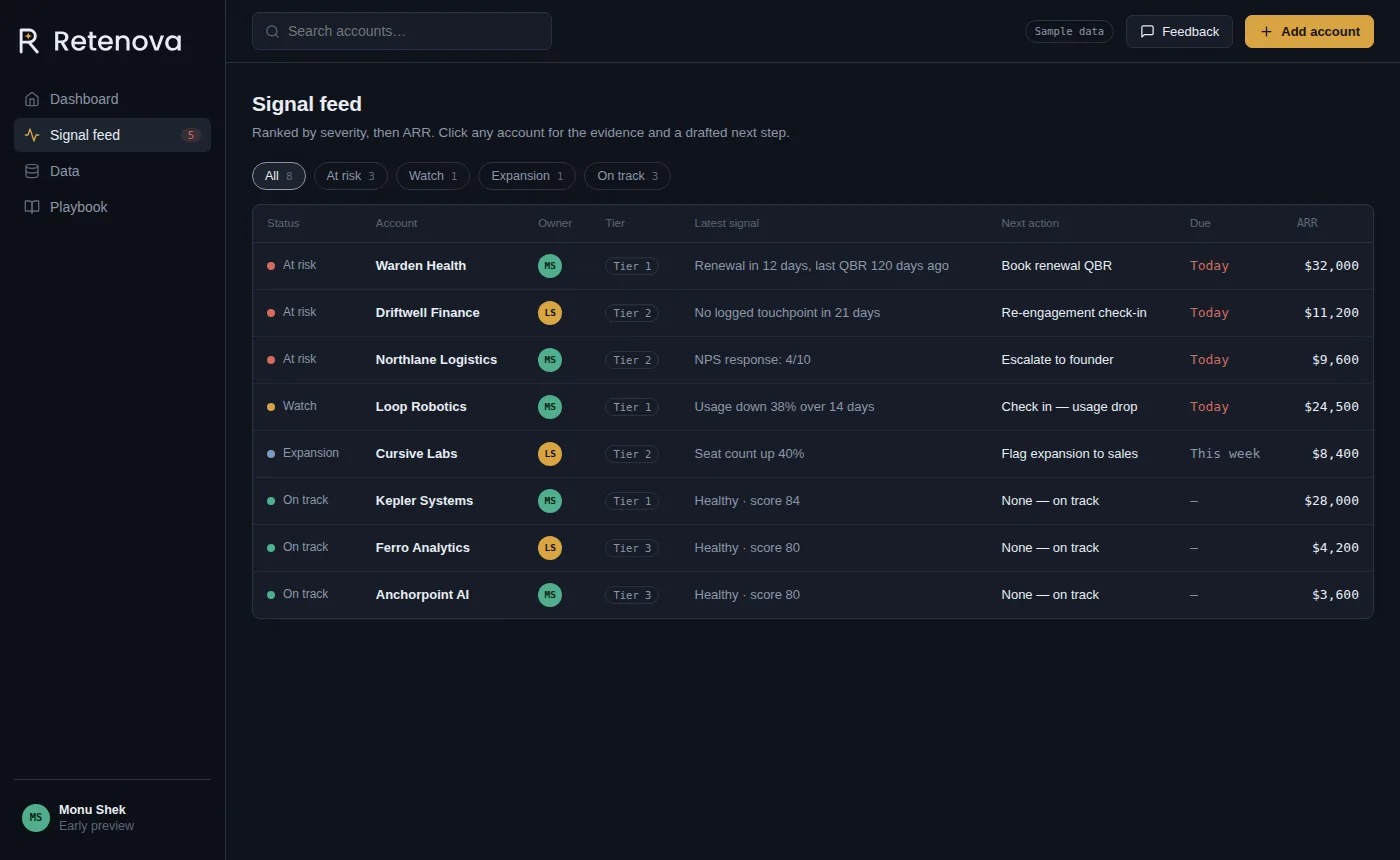The image size is (1400, 860).
Task: Open the Driftwell Finance account
Action: [428, 313]
